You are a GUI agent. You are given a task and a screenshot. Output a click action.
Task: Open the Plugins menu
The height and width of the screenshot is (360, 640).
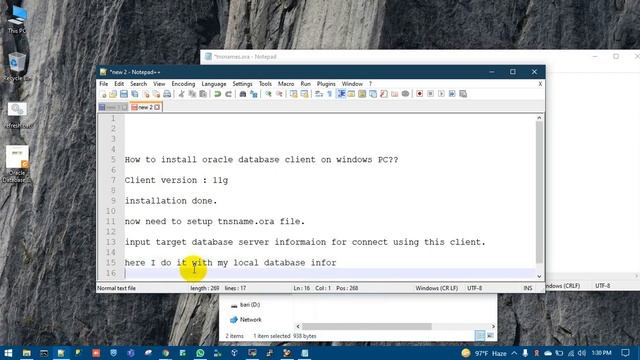coord(326,84)
